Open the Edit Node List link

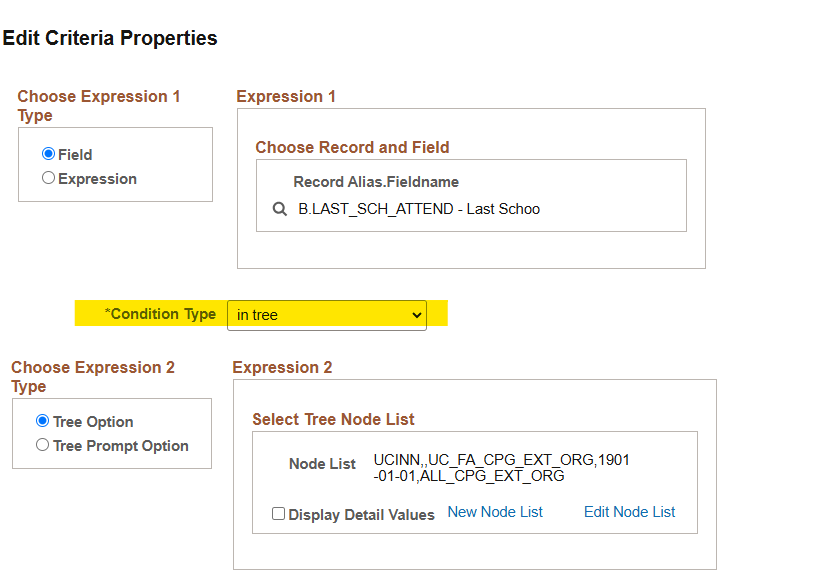(x=629, y=512)
